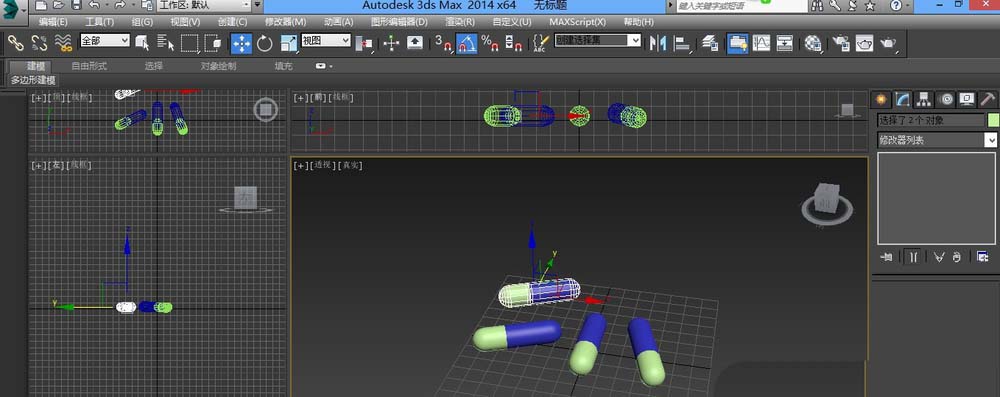Screen dimensions: 1000x397
Task: Open the 编辑(E) menu
Action: (x=54, y=22)
